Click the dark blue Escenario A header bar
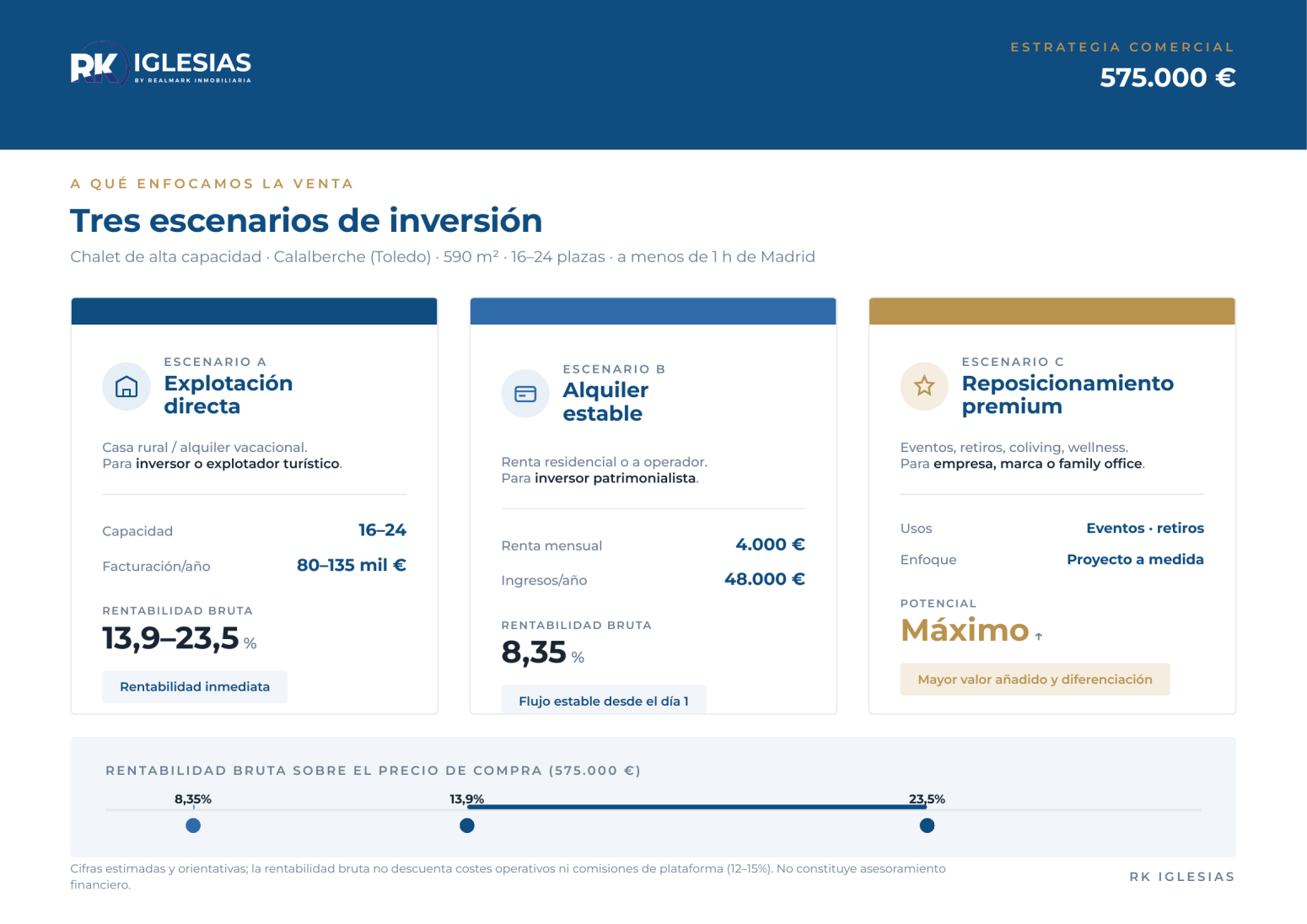 pyautogui.click(x=255, y=311)
